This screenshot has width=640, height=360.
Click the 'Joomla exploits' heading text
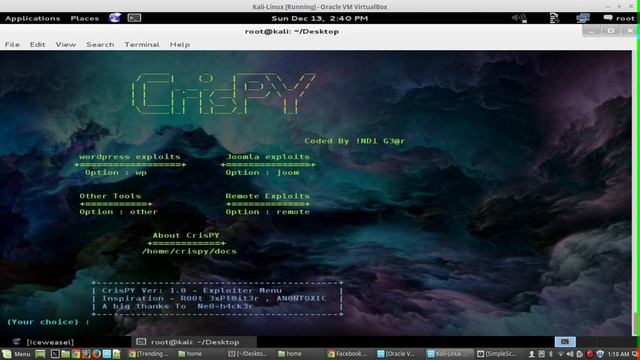268,157
